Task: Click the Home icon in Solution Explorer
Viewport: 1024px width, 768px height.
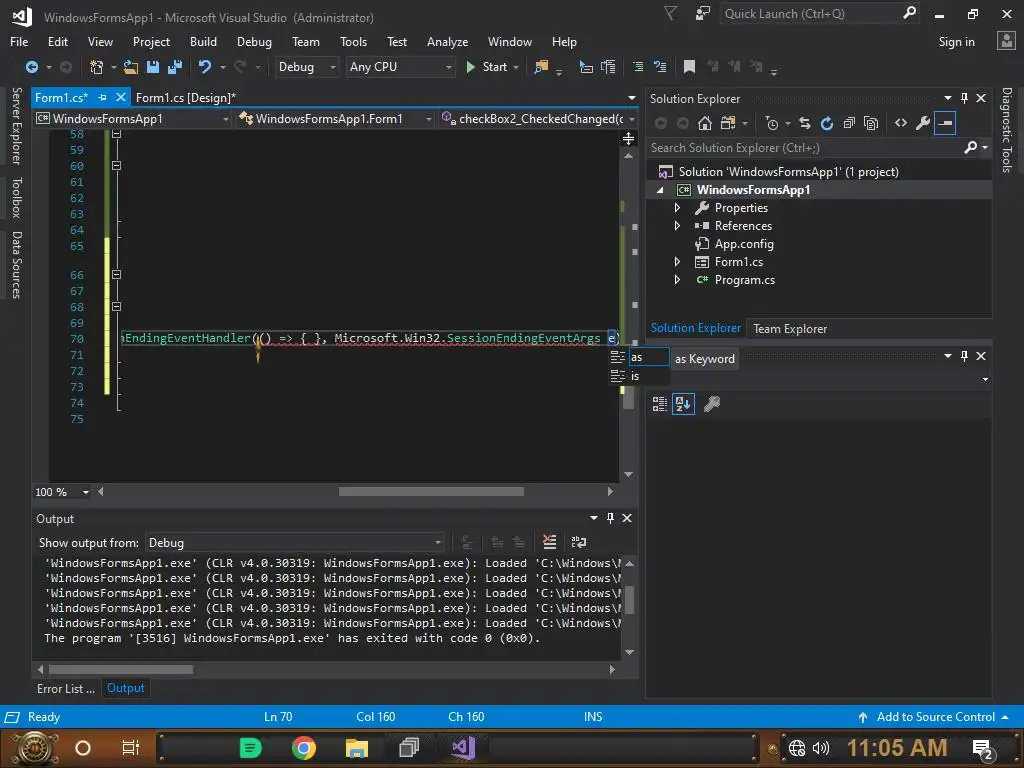Action: pos(705,123)
